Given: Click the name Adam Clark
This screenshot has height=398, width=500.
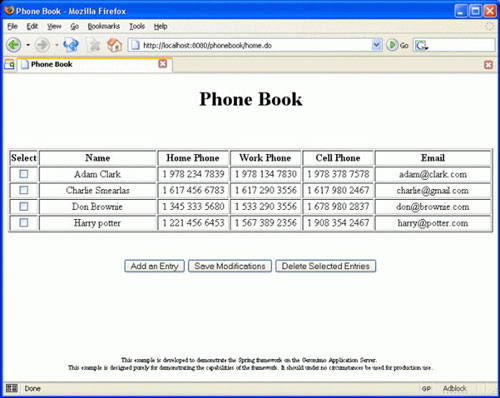Looking at the screenshot, I should 97,174.
